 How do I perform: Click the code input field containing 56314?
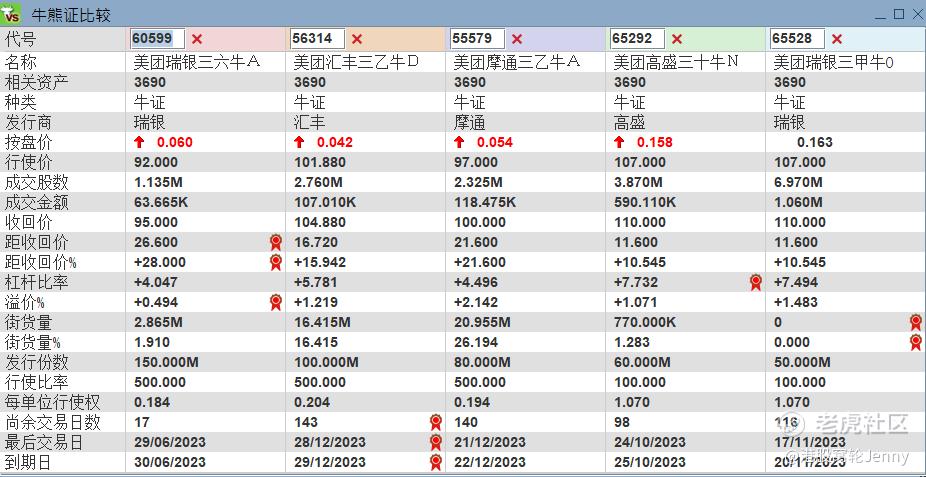click(318, 39)
